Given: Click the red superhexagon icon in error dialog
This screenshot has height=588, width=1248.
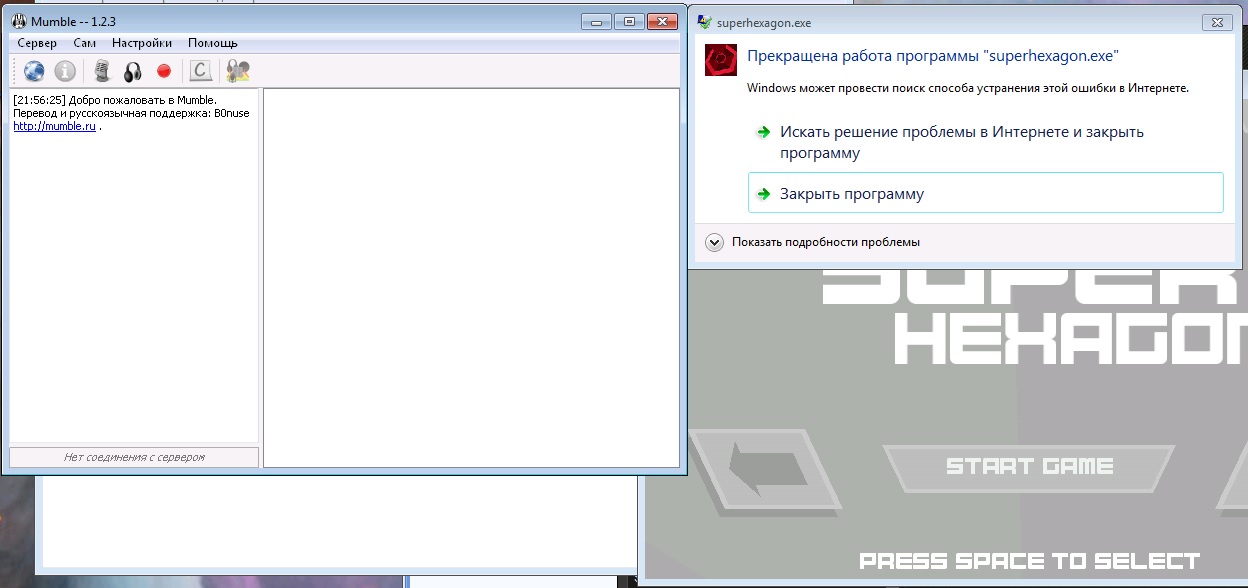Looking at the screenshot, I should 721,59.
